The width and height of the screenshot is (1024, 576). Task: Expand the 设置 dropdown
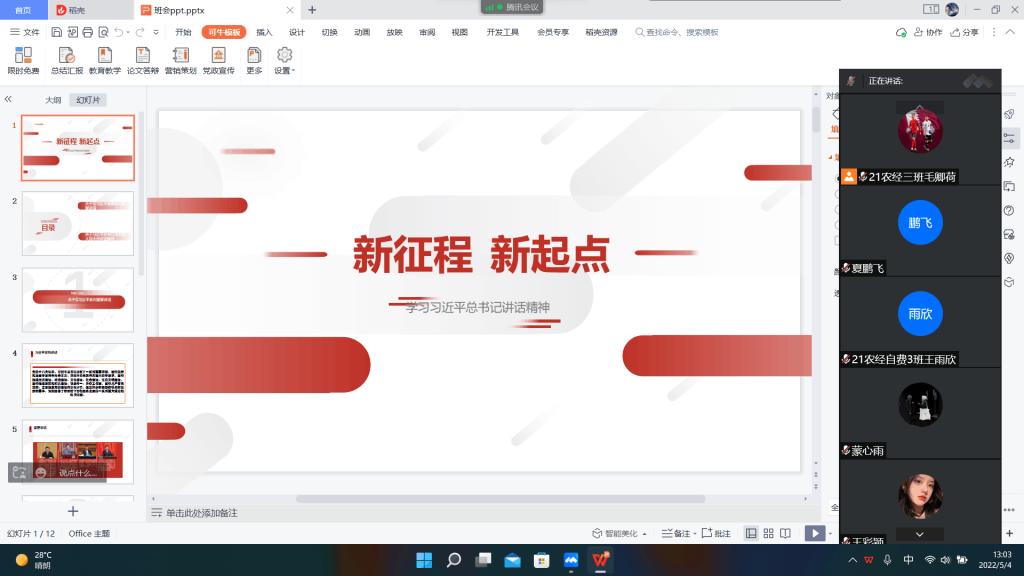[284, 60]
